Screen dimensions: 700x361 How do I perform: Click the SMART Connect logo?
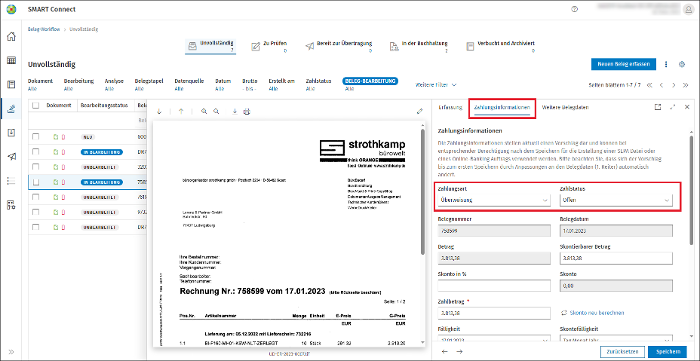pyautogui.click(x=11, y=9)
